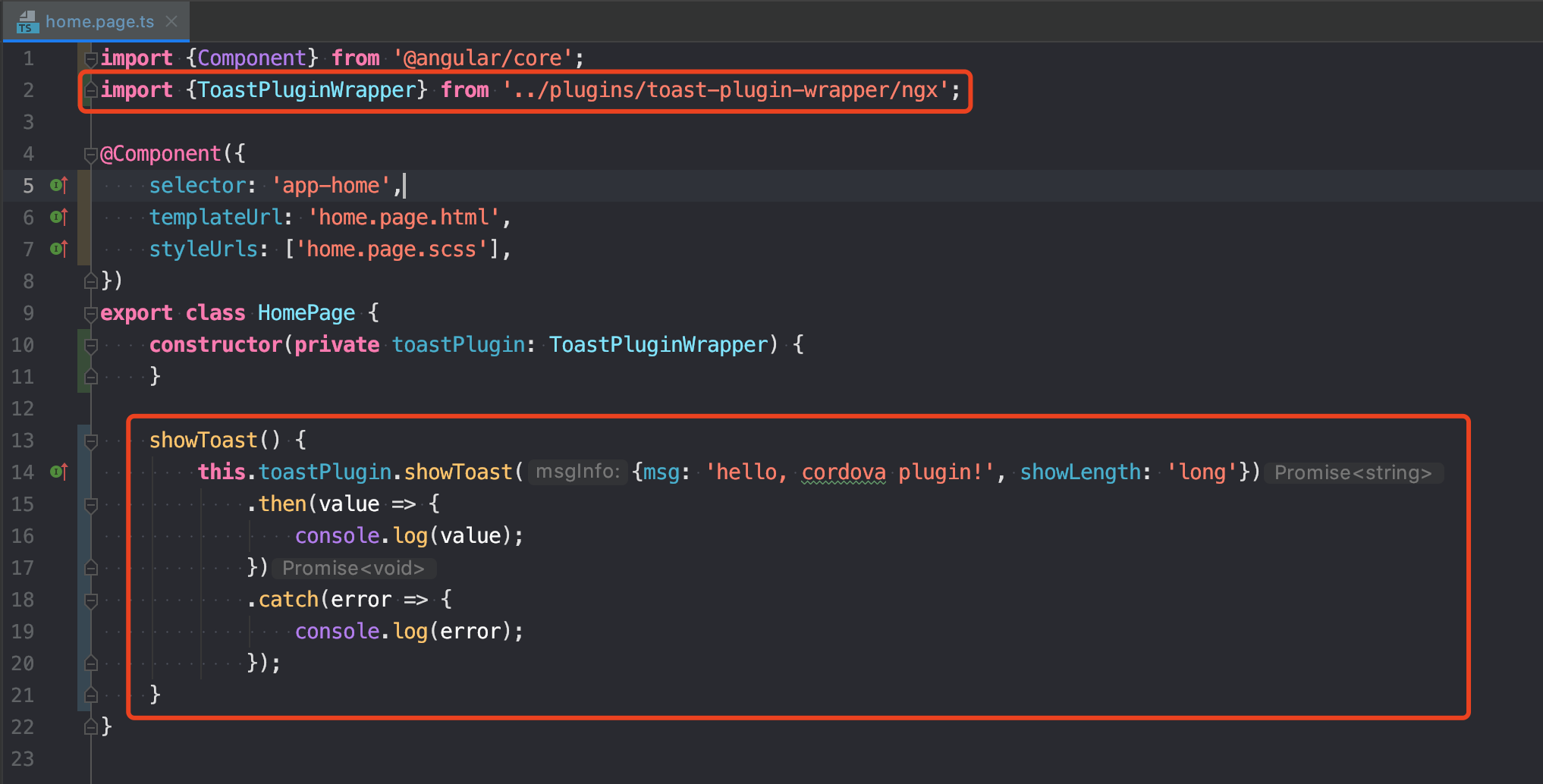This screenshot has height=784, width=1543.
Task: Collapse the @Component decorator fold on line 4
Action: (x=91, y=154)
